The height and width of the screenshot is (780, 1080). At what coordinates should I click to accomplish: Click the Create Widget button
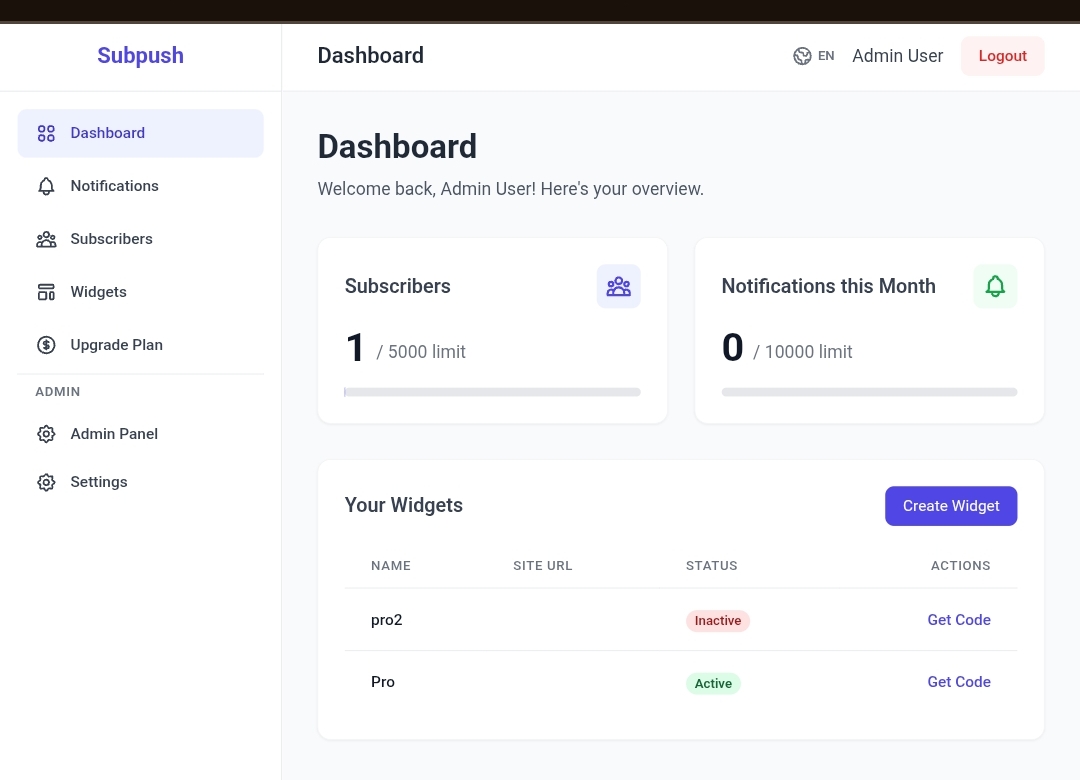[951, 506]
